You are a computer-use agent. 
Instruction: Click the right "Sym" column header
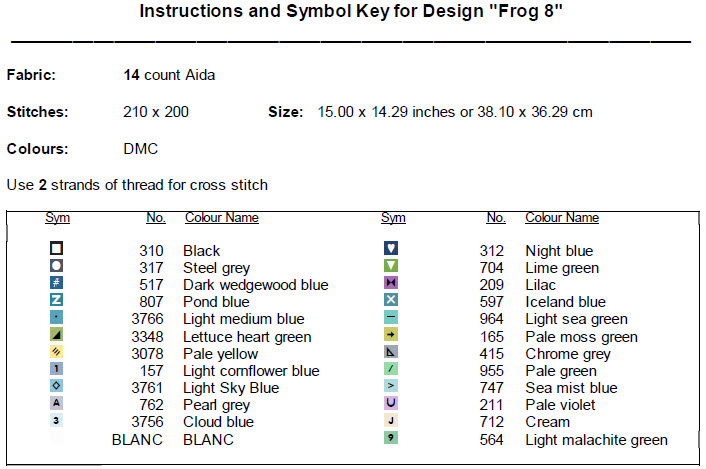click(x=393, y=217)
